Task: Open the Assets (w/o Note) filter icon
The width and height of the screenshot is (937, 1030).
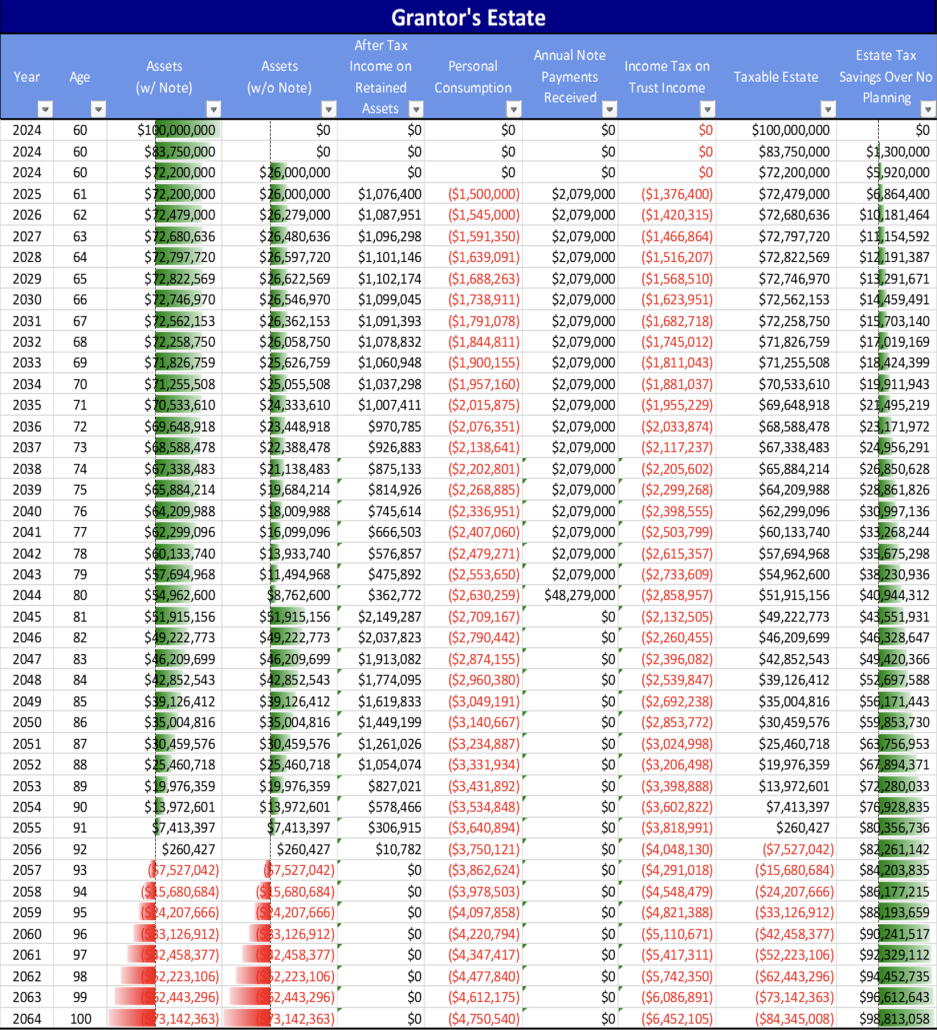Action: (x=329, y=111)
